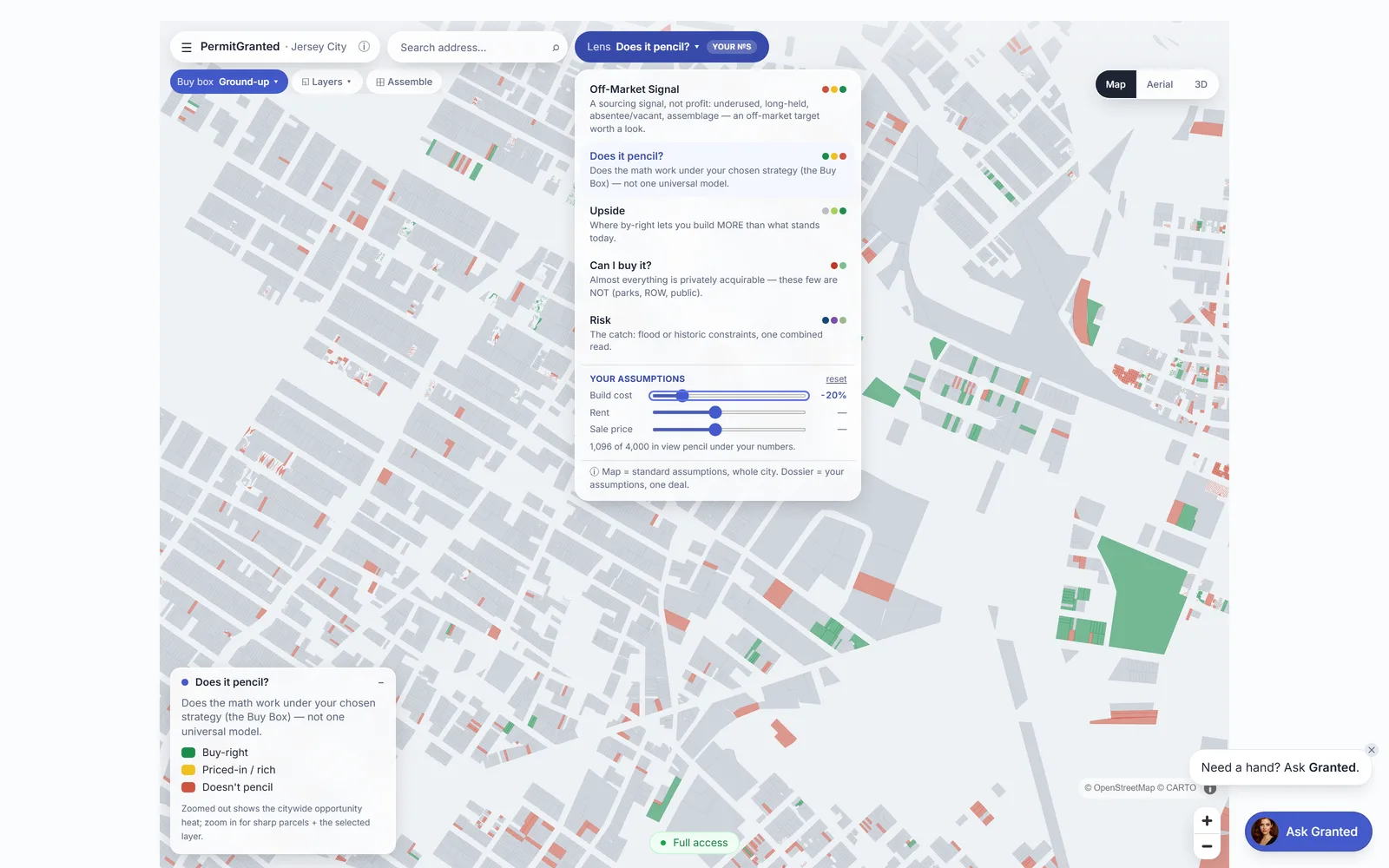Open the Buy box Ground-up dropdown
This screenshot has width=1389, height=868.
tap(228, 82)
